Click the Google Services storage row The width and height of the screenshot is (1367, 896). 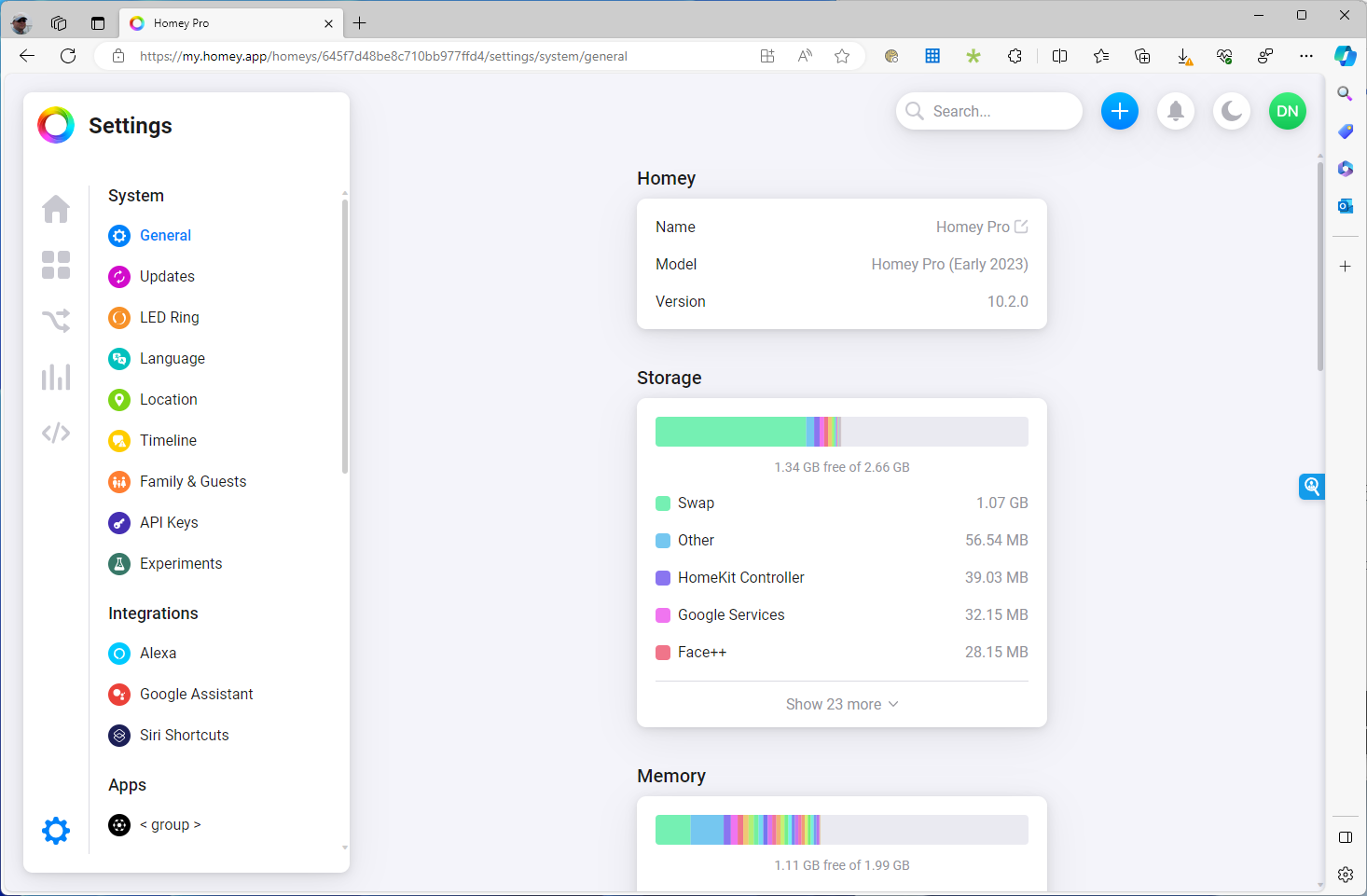point(842,615)
